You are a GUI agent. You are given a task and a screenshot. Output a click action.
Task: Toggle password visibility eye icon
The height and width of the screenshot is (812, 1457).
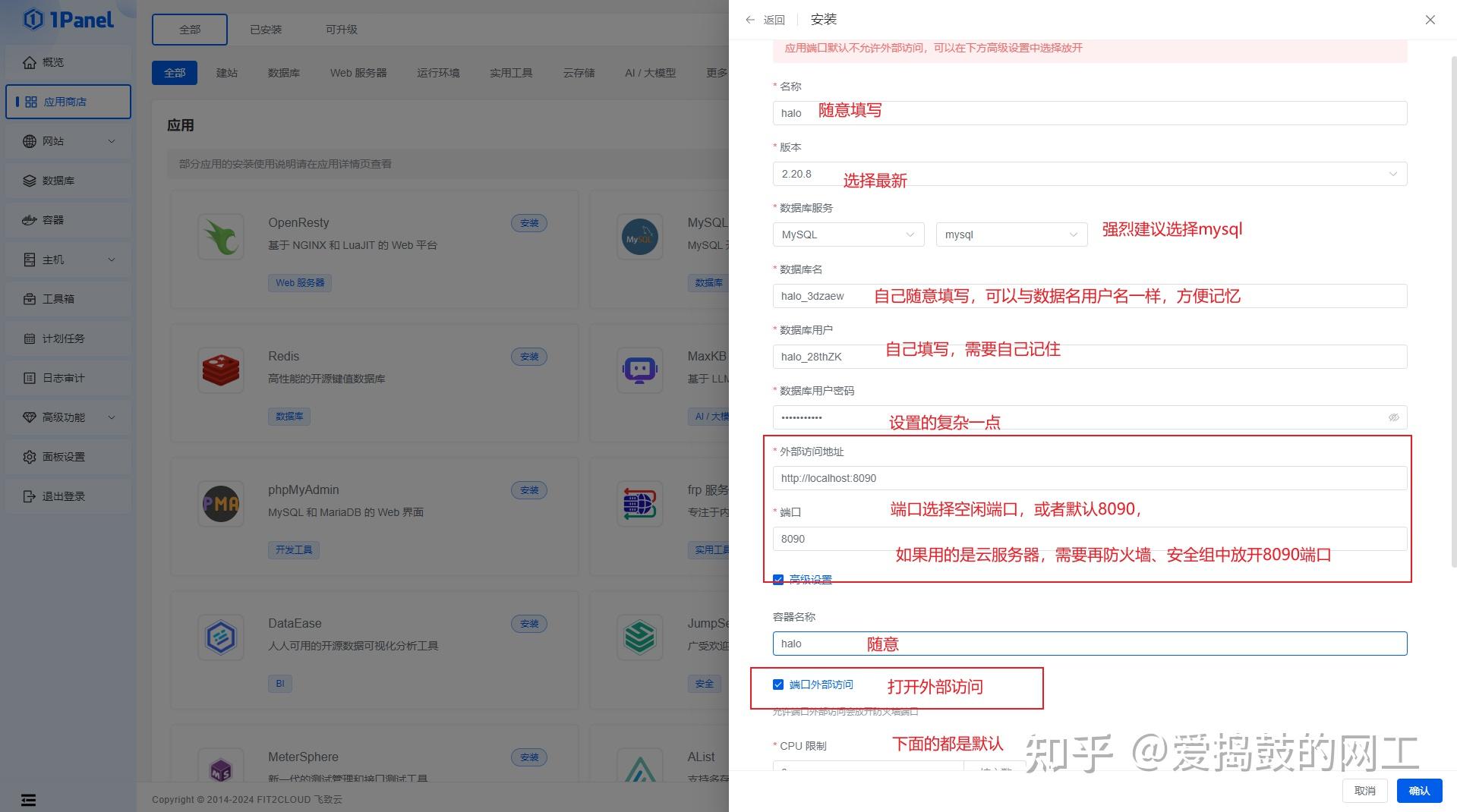click(1393, 417)
